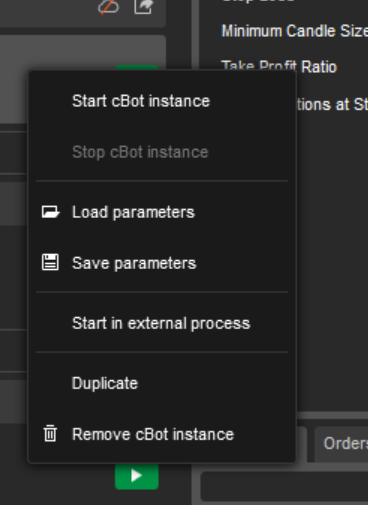Choose Start cBot instance from the menu
368x505 pixels.
pos(141,101)
